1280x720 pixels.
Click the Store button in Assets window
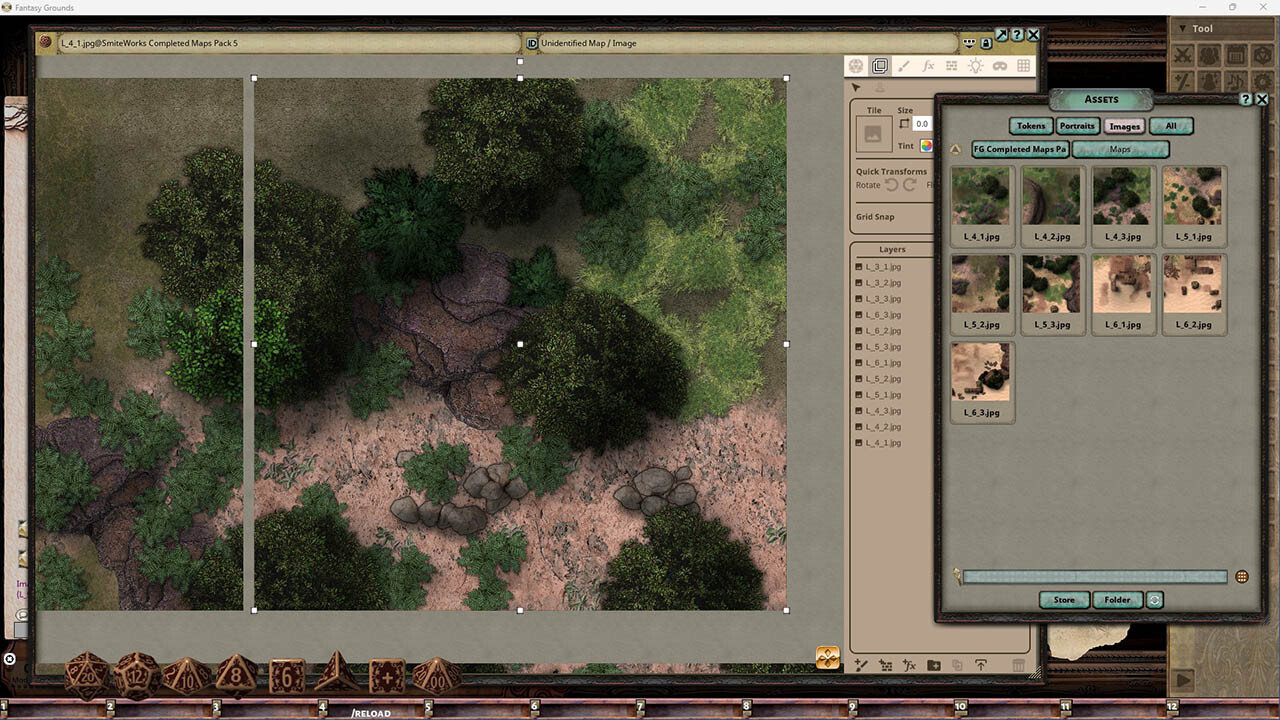coord(1063,600)
